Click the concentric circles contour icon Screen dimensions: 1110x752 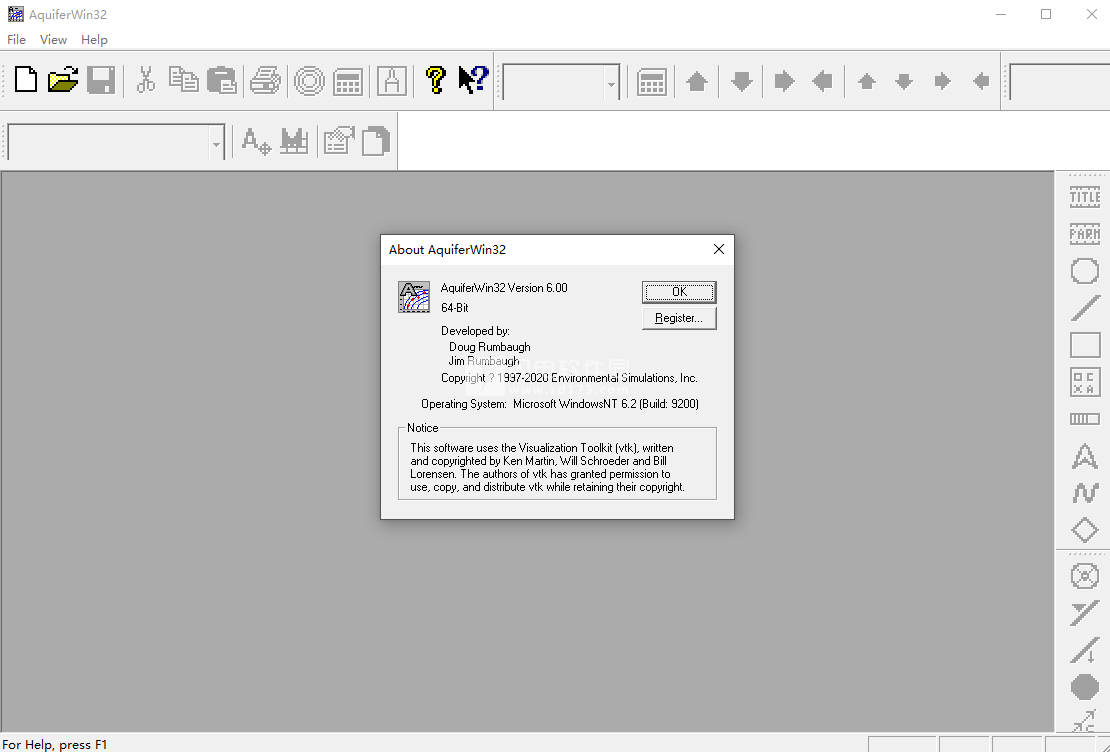click(309, 81)
